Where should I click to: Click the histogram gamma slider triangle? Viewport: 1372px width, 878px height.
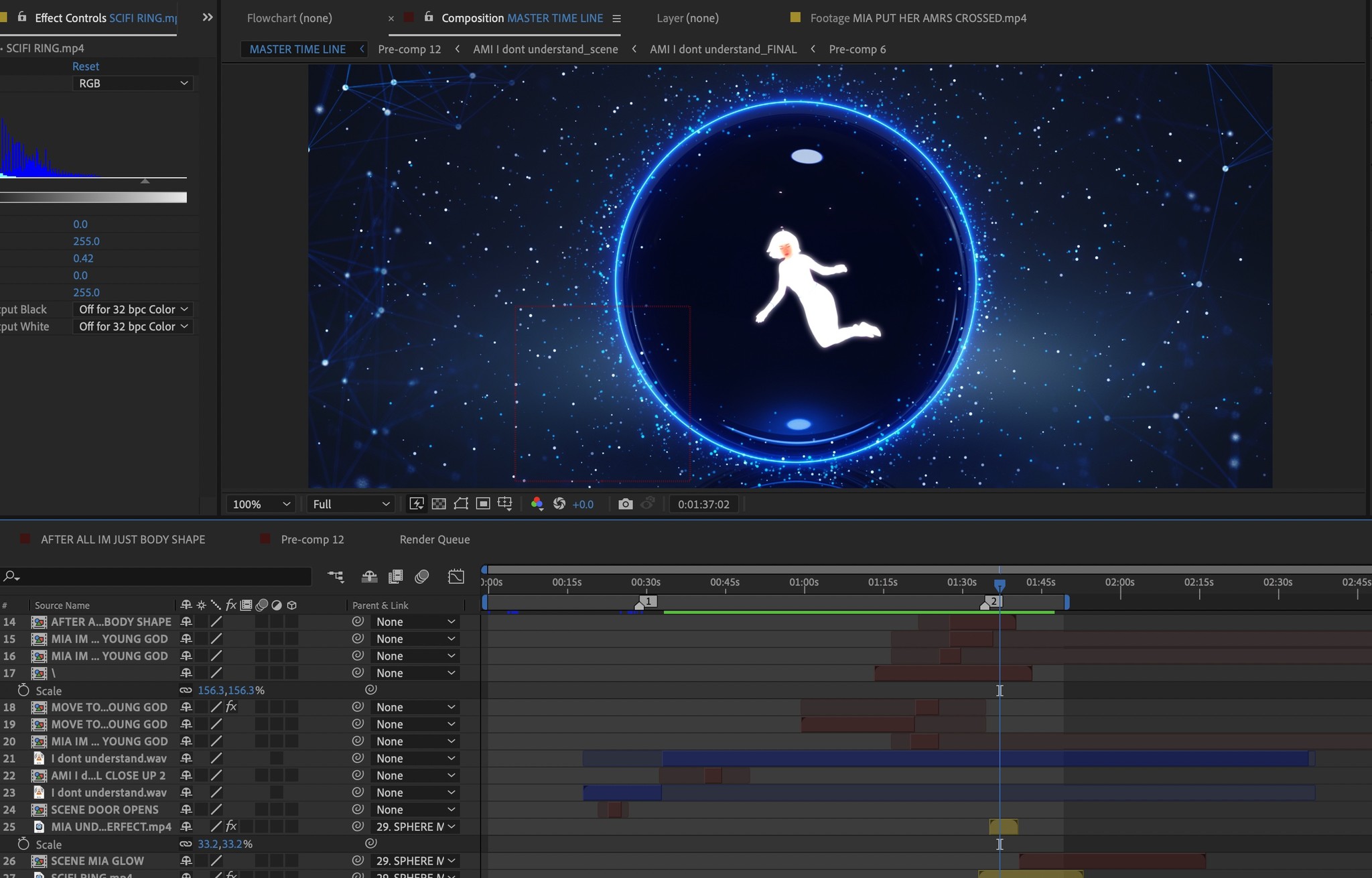pos(145,182)
